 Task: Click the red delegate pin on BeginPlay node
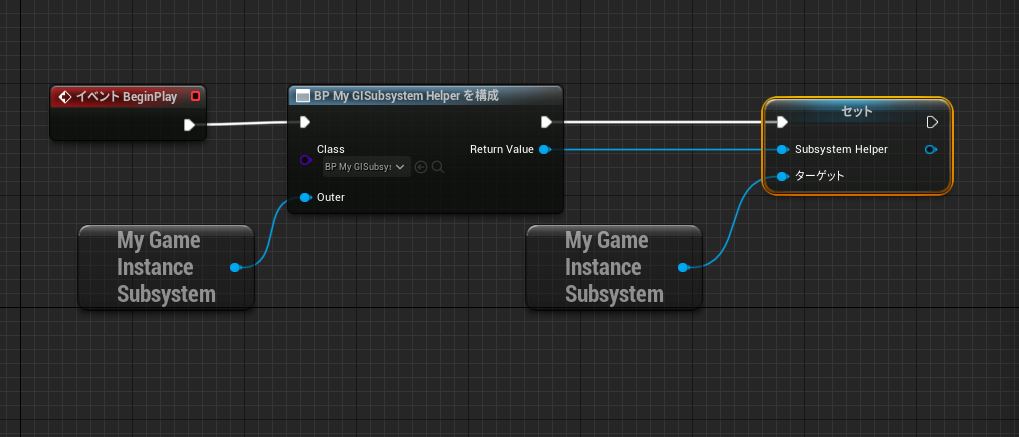[x=195, y=97]
